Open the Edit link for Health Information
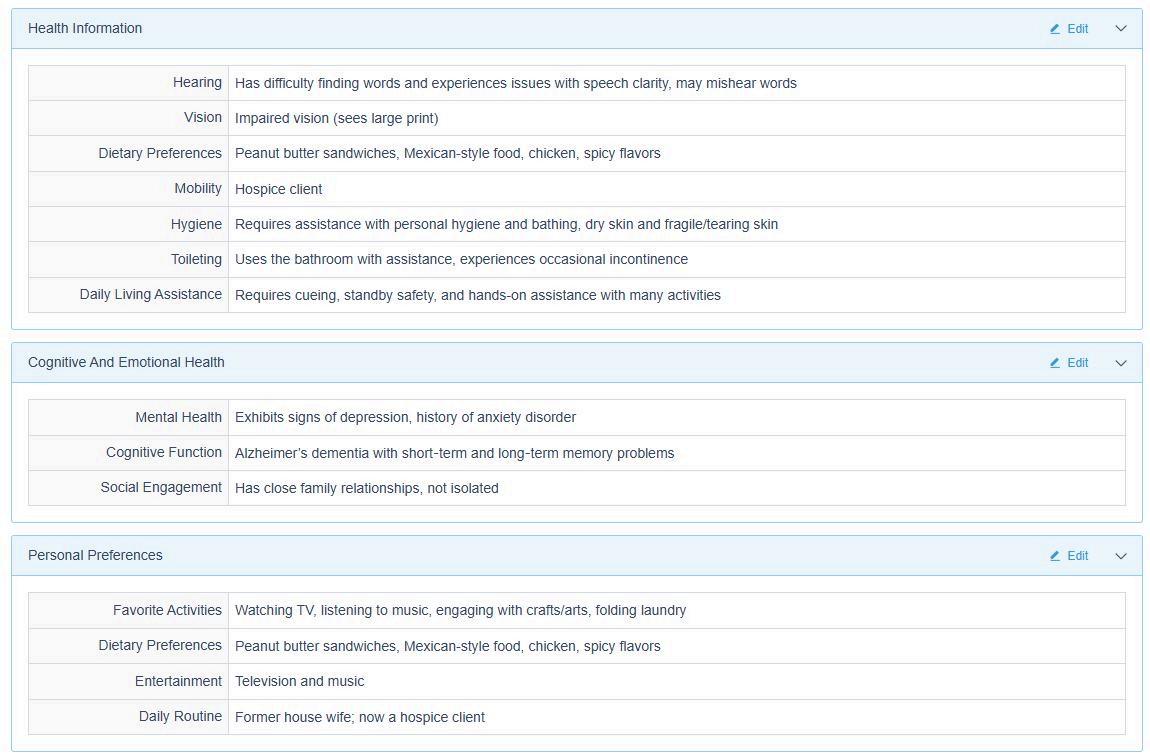This screenshot has width=1150, height=755. click(1077, 29)
